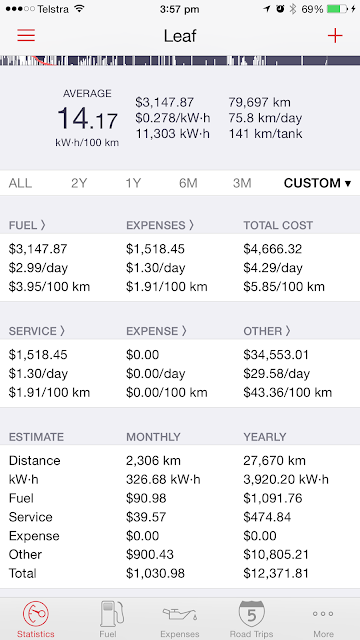
Task: Expand the FUEL section chevron
Action: coord(43,225)
